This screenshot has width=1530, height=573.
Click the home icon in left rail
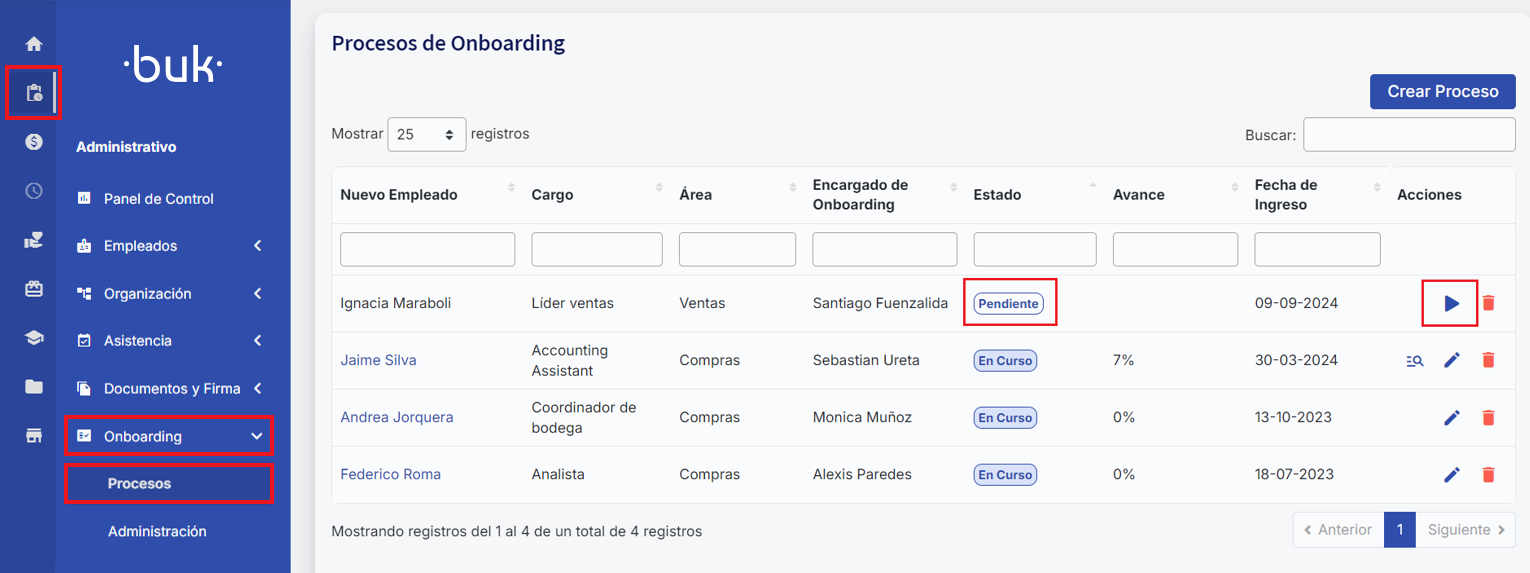pyautogui.click(x=34, y=44)
